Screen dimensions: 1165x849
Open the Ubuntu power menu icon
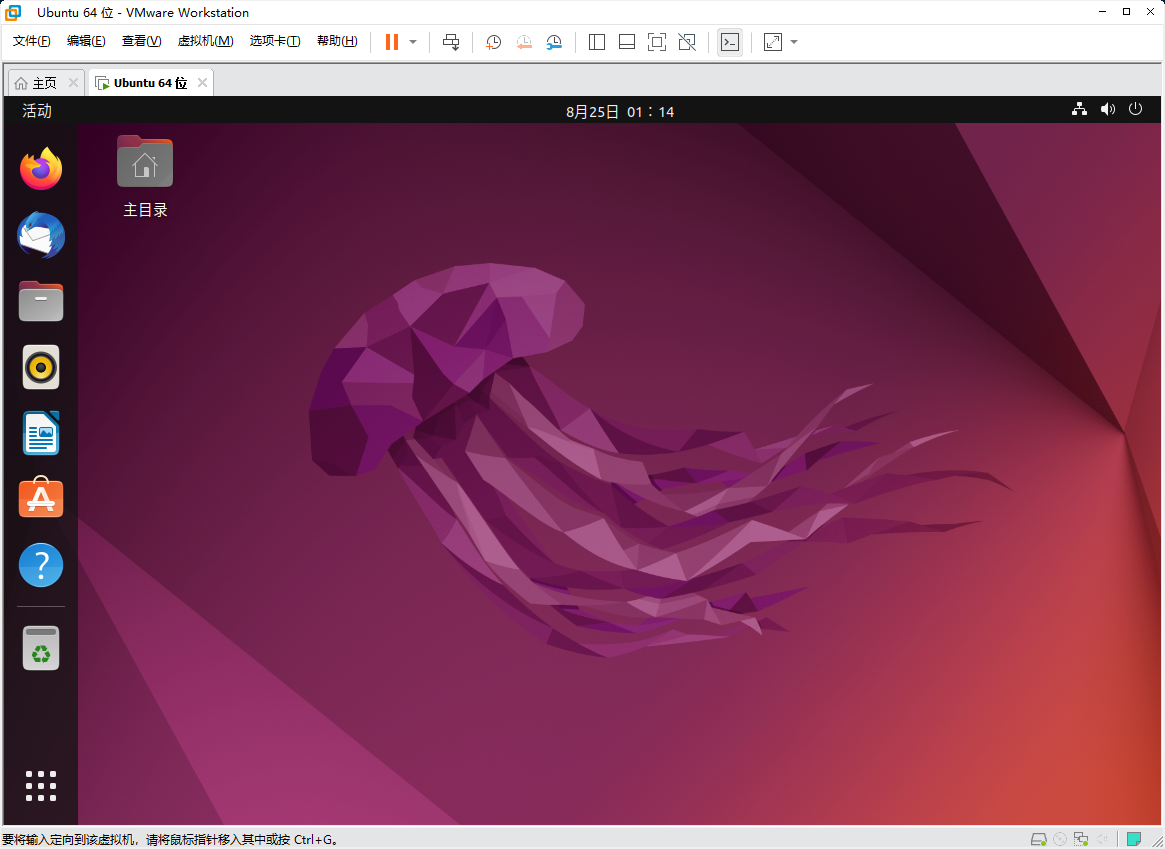[1135, 109]
